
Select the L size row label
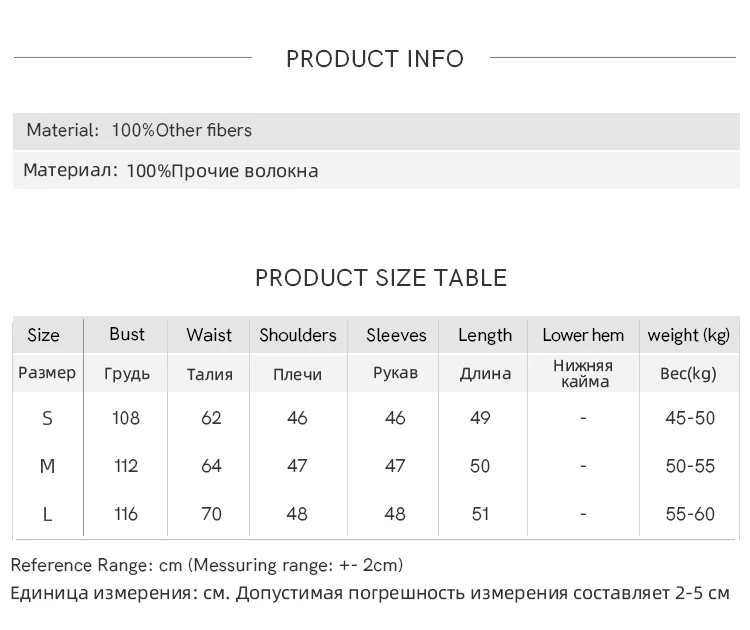47,514
